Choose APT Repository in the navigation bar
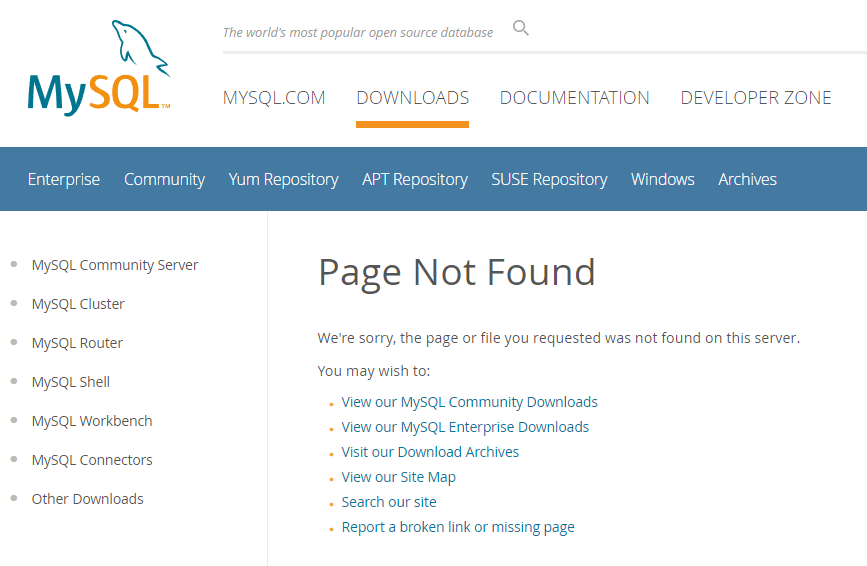The height and width of the screenshot is (566, 867). tap(415, 179)
